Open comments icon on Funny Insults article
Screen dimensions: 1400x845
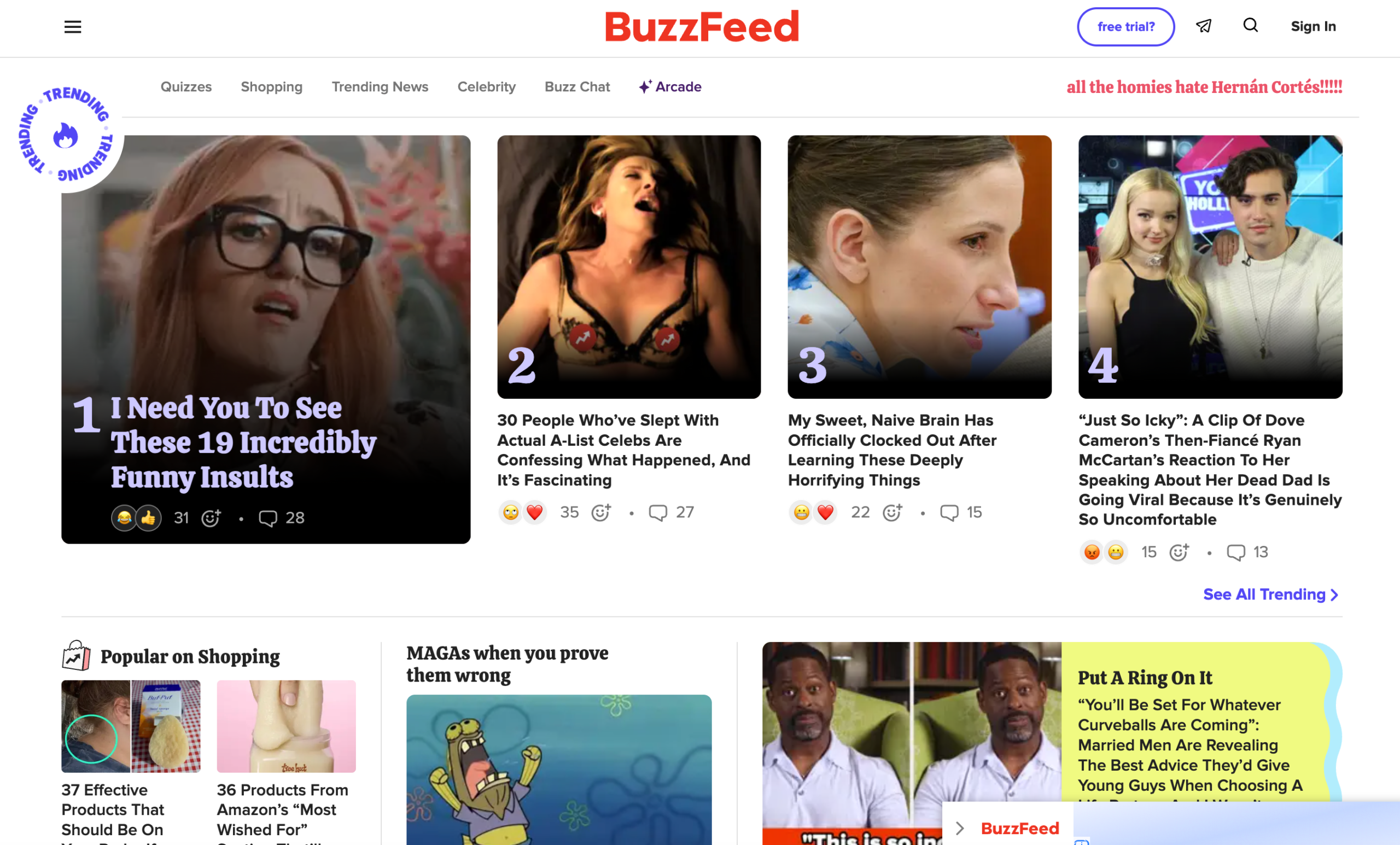pos(267,518)
